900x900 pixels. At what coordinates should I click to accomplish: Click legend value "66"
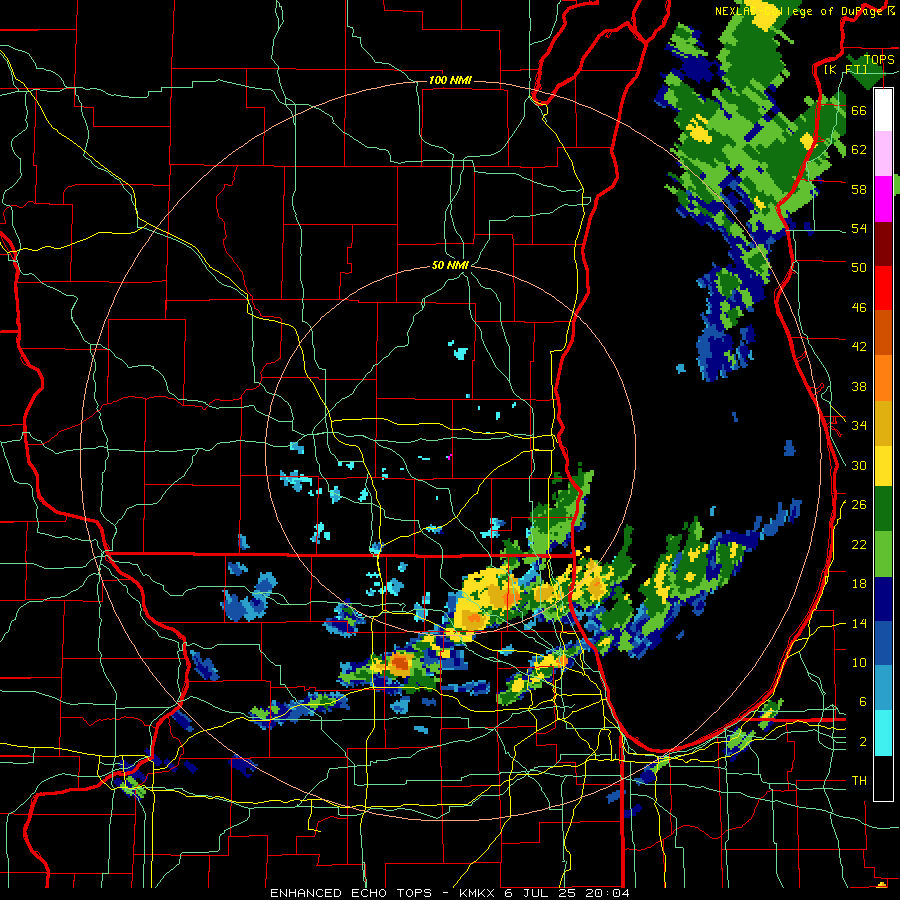tap(859, 110)
